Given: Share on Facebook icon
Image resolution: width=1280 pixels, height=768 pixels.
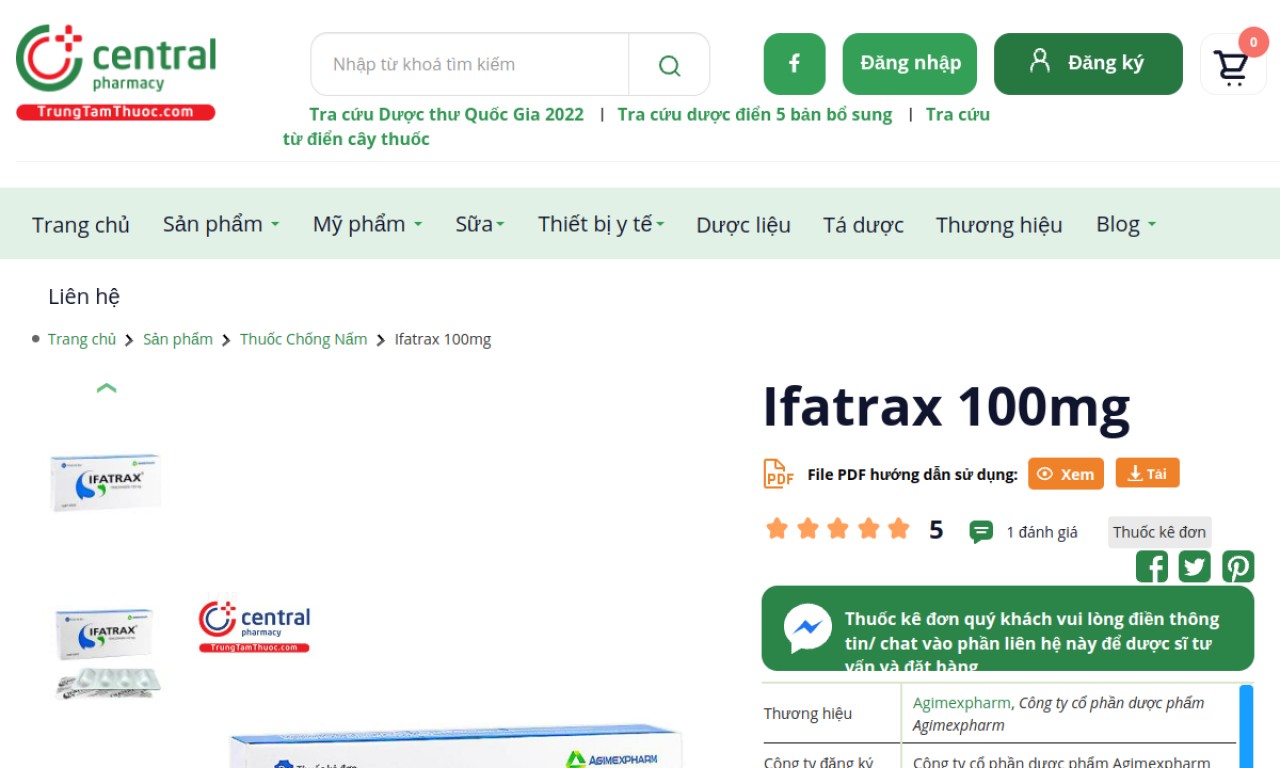Looking at the screenshot, I should click(1151, 567).
